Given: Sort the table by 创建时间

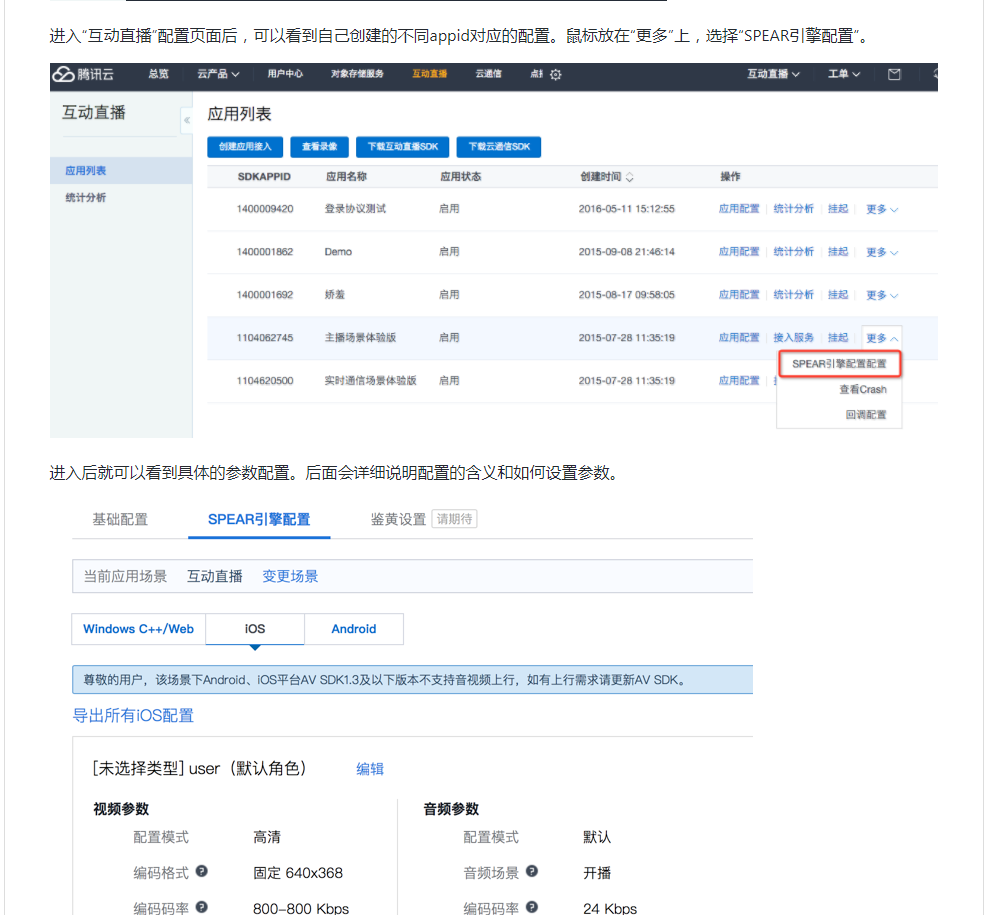Looking at the screenshot, I should 629,177.
